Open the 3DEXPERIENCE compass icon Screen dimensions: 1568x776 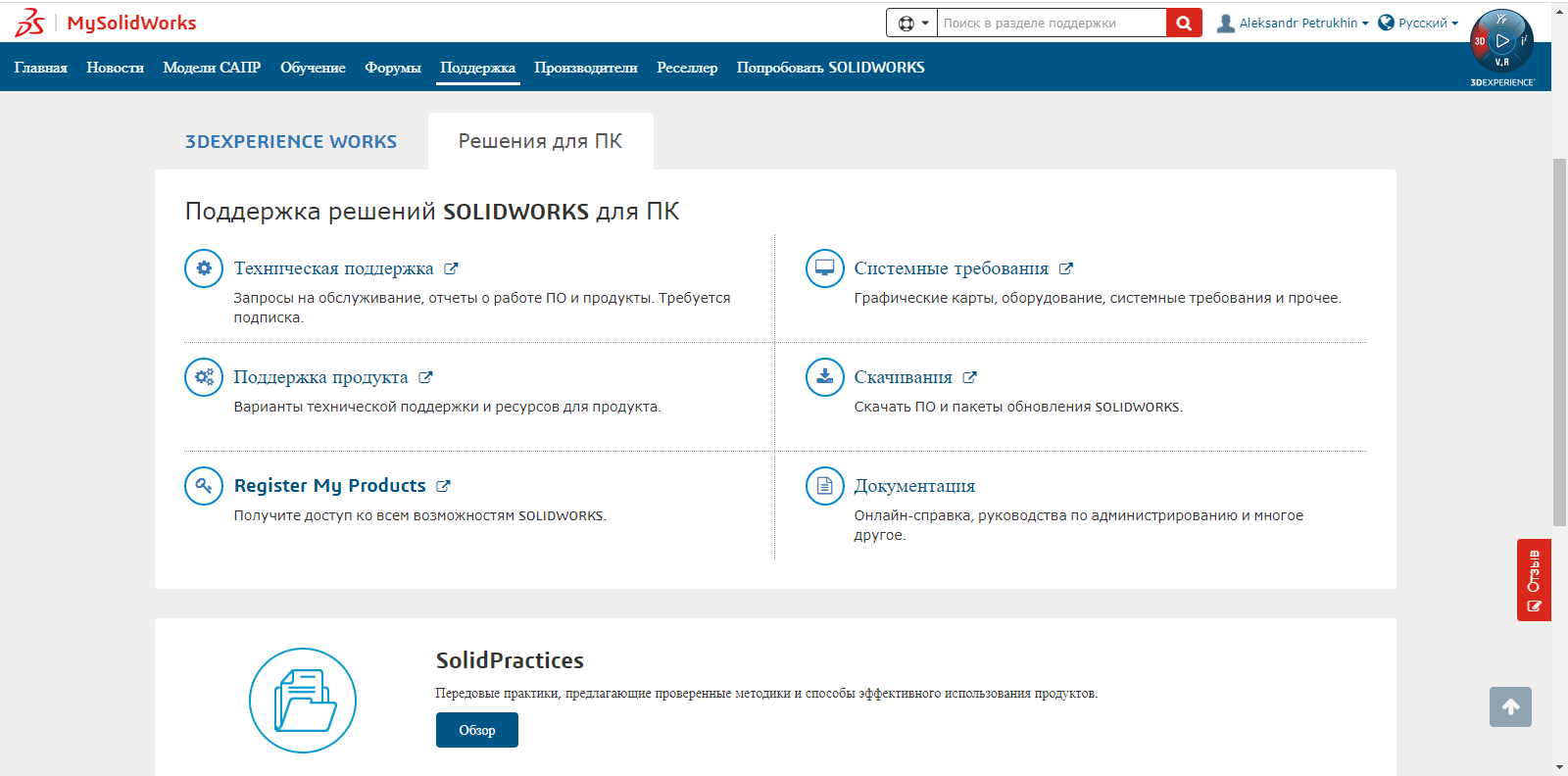pyautogui.click(x=1501, y=41)
